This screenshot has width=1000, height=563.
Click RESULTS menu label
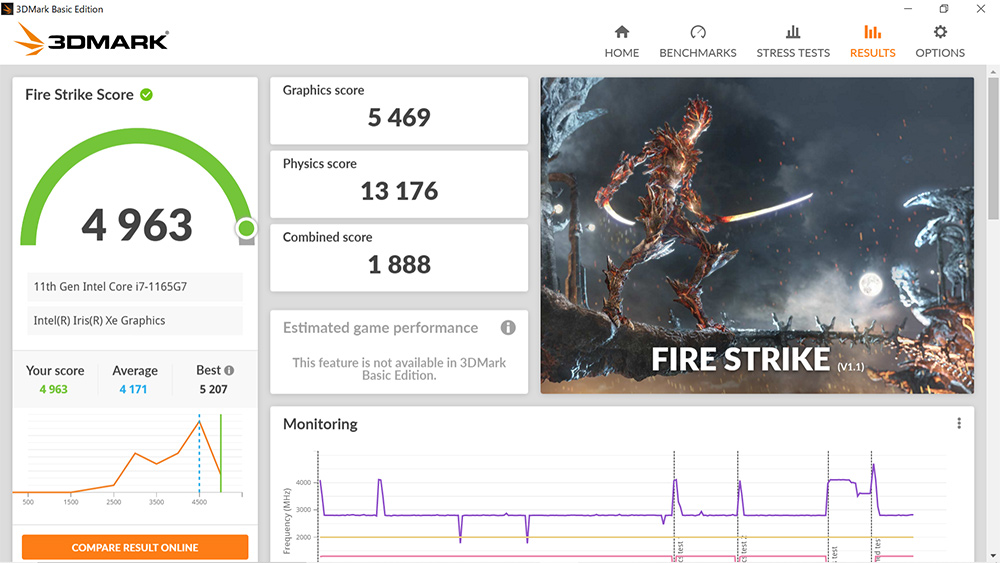click(x=872, y=53)
